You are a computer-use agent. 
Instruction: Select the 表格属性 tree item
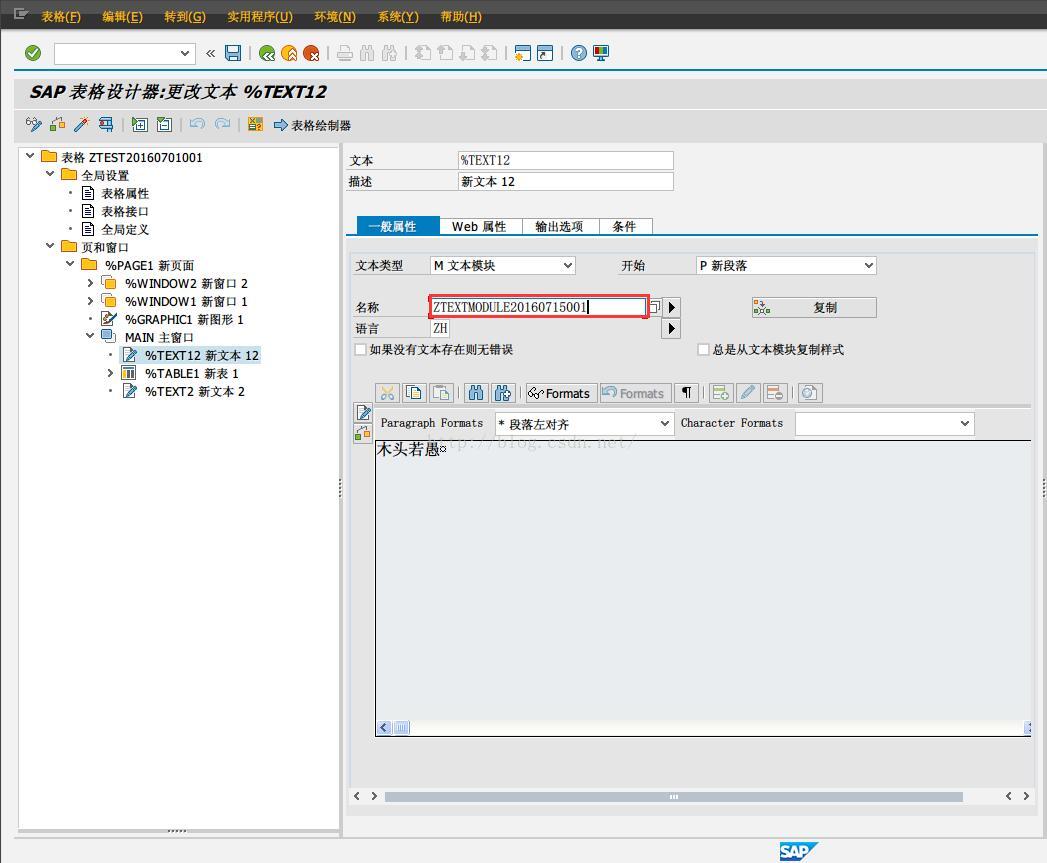point(125,193)
